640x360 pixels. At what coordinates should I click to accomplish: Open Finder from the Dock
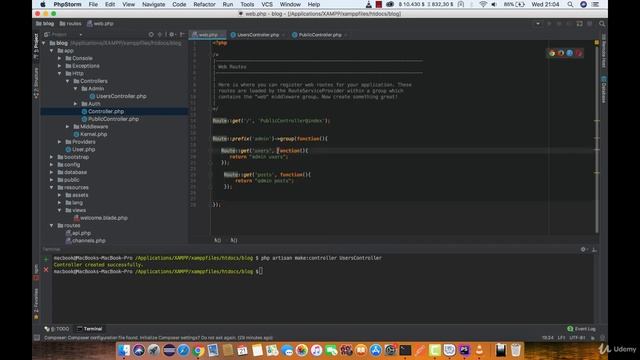point(124,350)
